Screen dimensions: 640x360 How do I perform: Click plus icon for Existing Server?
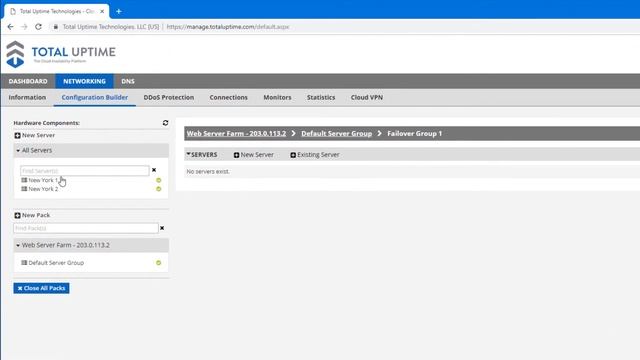[x=293, y=155]
